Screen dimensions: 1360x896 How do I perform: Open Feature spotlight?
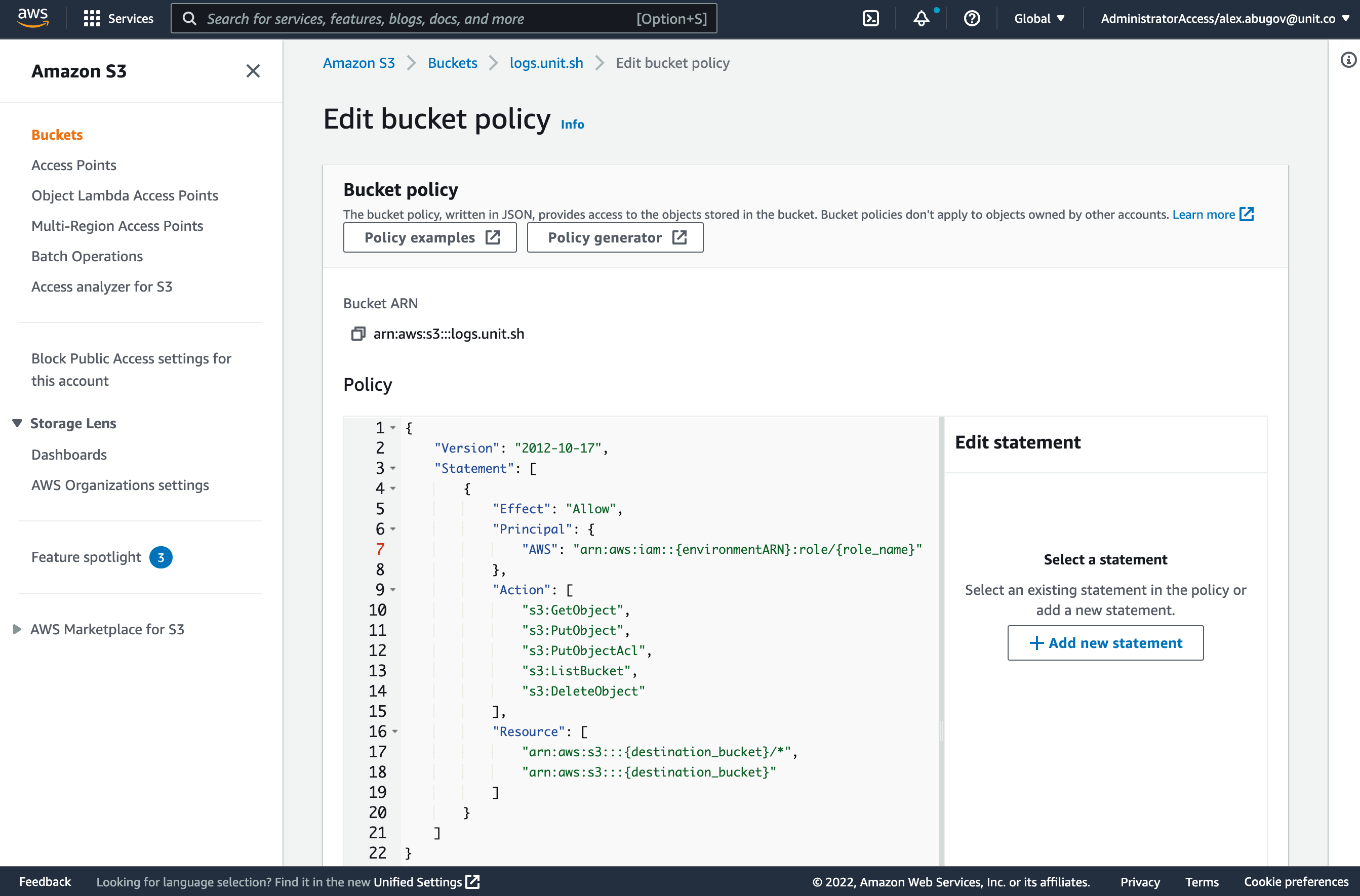86,556
